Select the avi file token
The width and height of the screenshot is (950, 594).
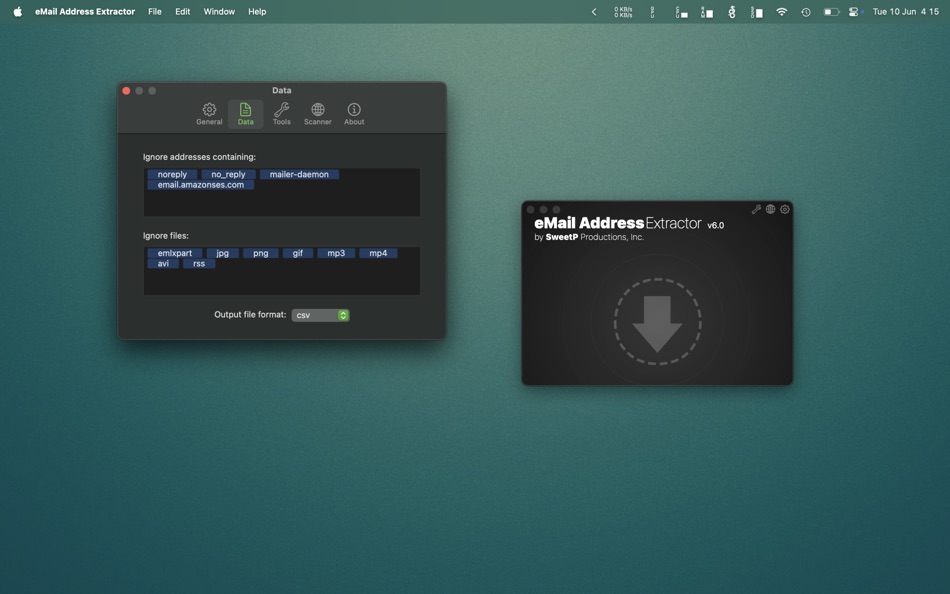[163, 264]
